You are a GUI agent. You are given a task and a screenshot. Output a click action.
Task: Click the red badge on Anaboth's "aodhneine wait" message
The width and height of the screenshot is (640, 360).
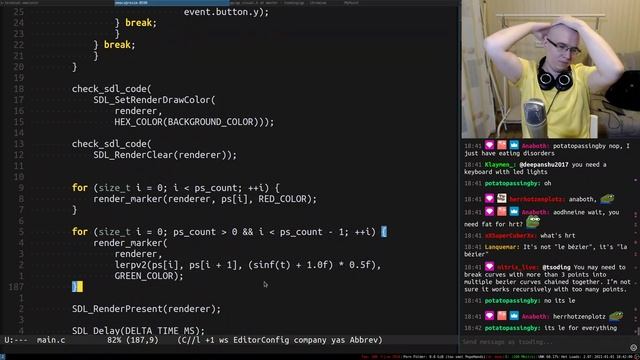click(502, 211)
